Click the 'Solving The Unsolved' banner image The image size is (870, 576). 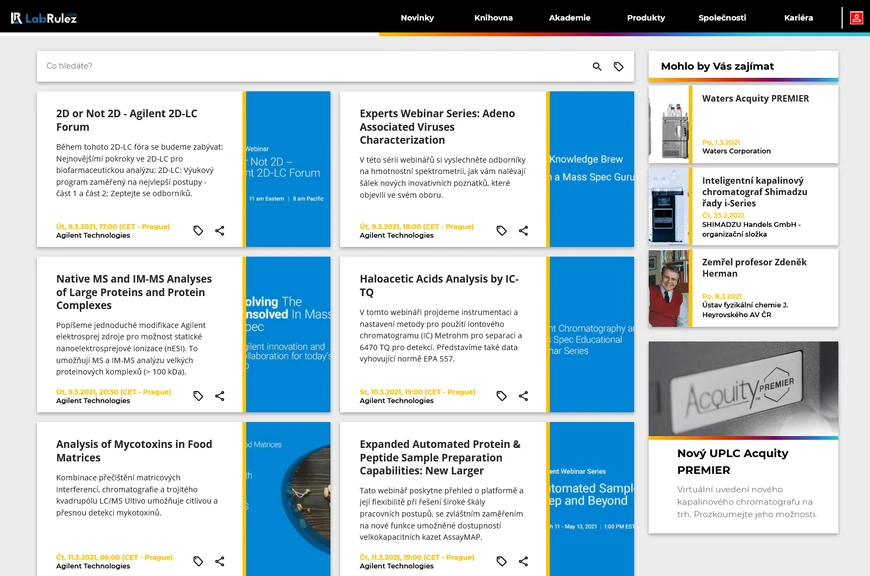pos(288,334)
